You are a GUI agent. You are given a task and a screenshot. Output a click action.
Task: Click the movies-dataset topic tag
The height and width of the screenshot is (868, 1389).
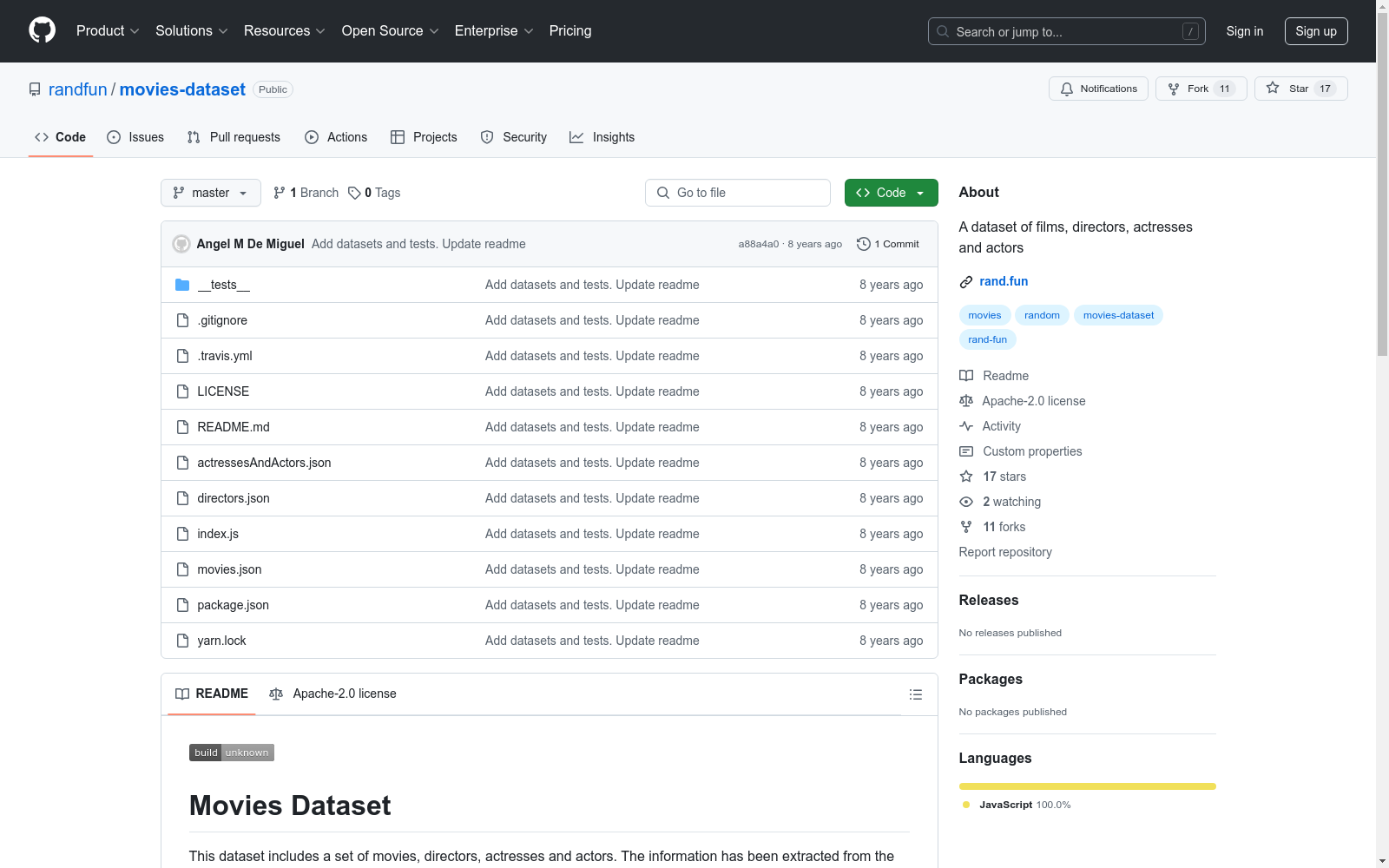pos(1118,315)
